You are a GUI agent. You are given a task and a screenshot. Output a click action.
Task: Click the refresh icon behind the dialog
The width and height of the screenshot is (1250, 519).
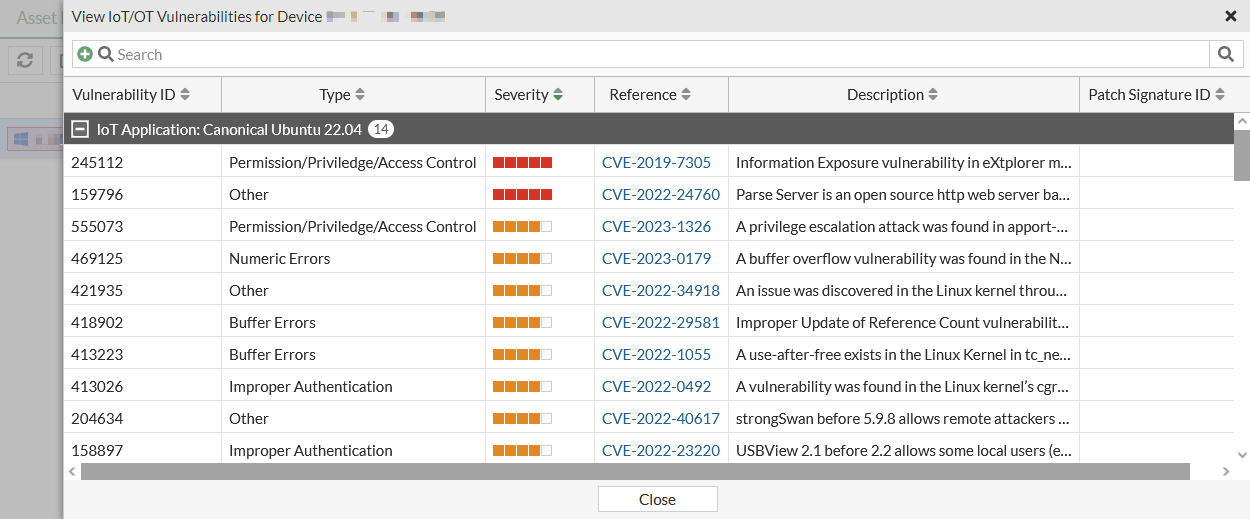click(x=25, y=60)
